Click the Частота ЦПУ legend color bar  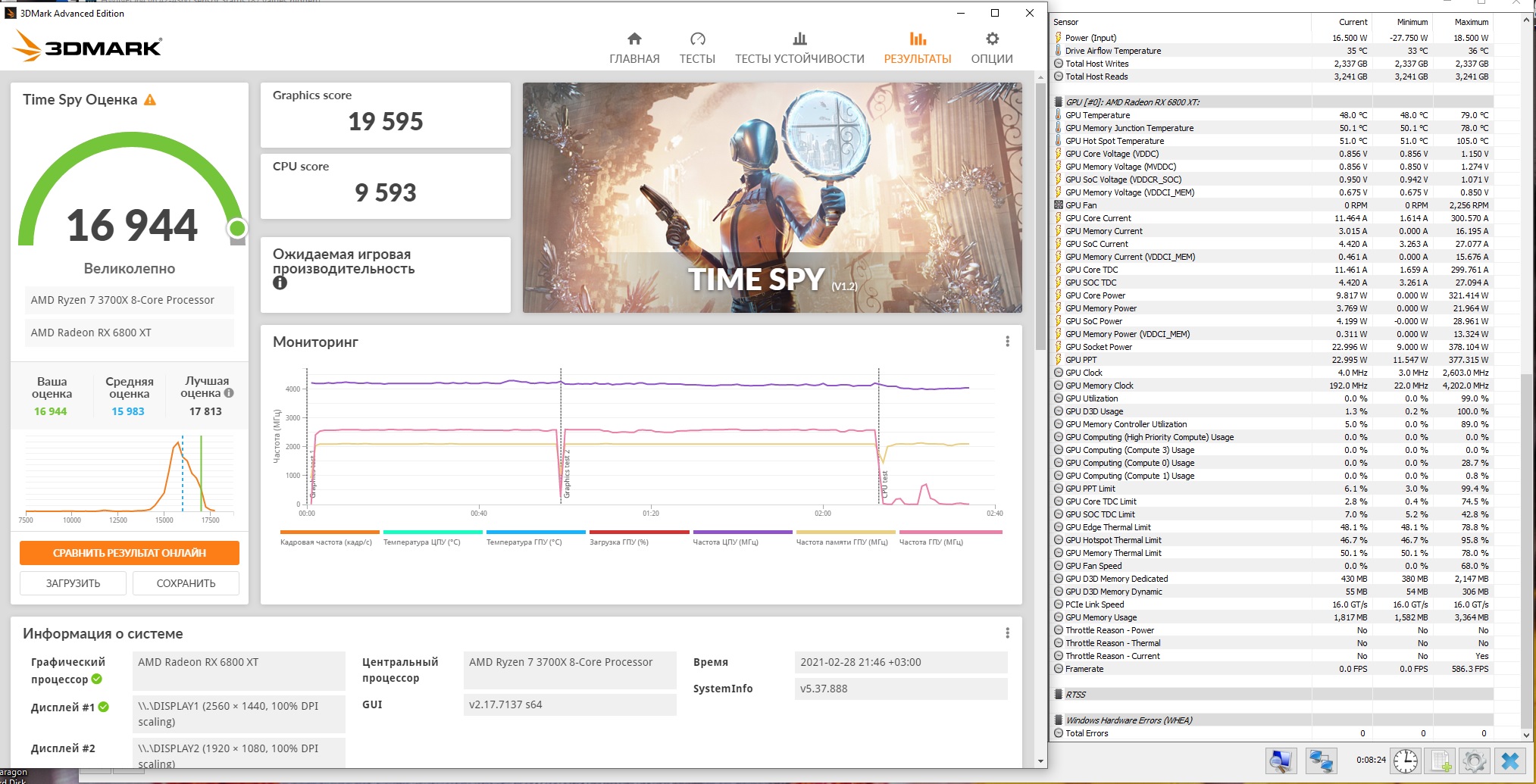(743, 532)
